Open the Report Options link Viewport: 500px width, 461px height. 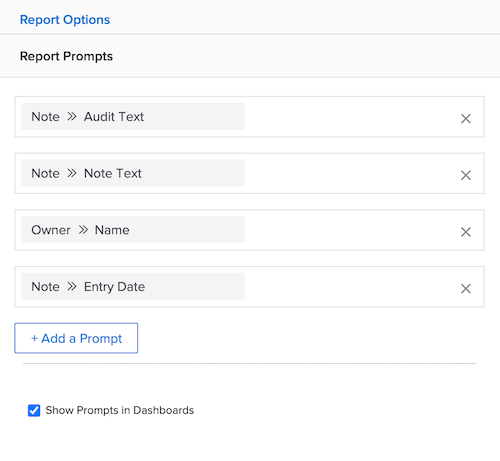tap(65, 20)
